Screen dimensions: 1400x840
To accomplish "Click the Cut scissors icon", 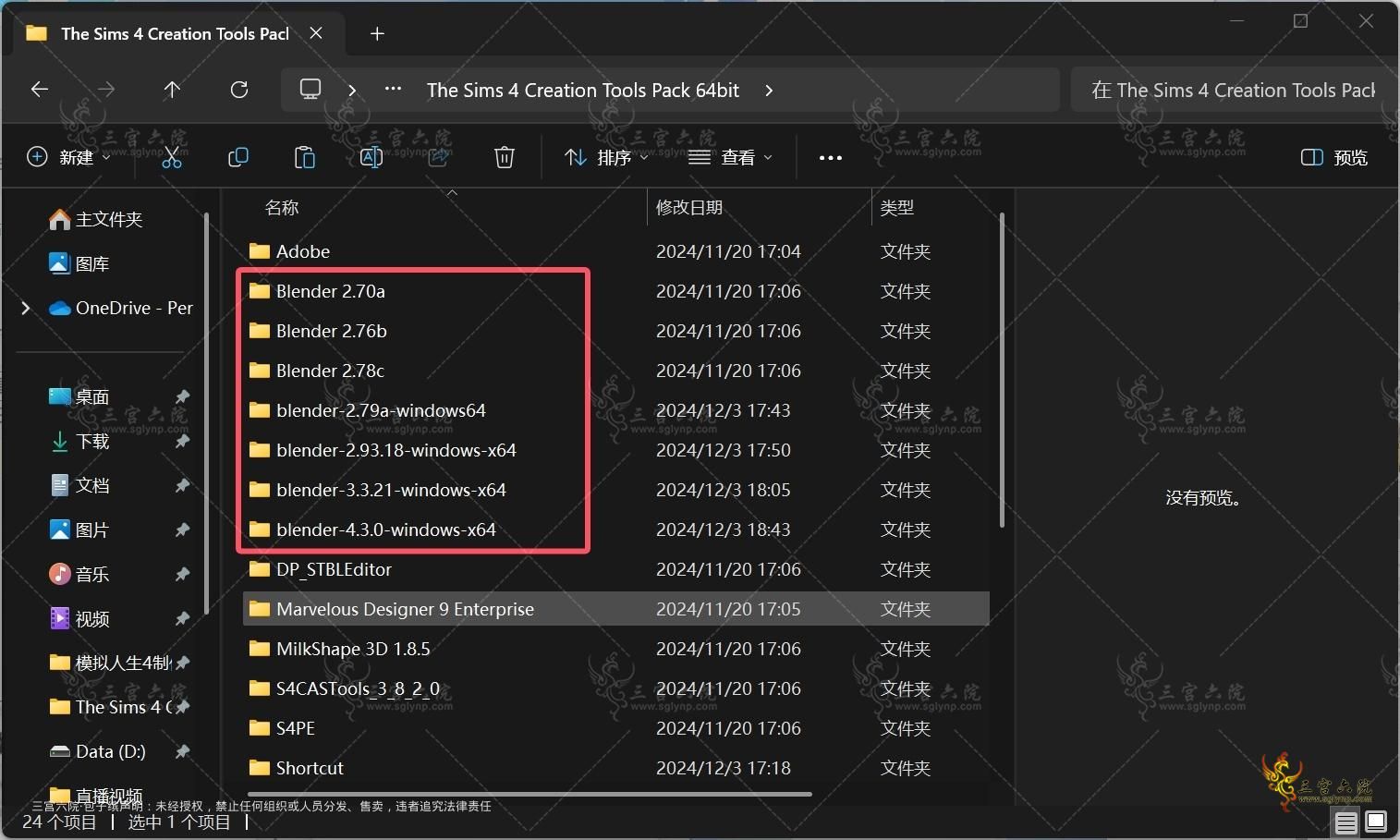I will click(x=172, y=157).
